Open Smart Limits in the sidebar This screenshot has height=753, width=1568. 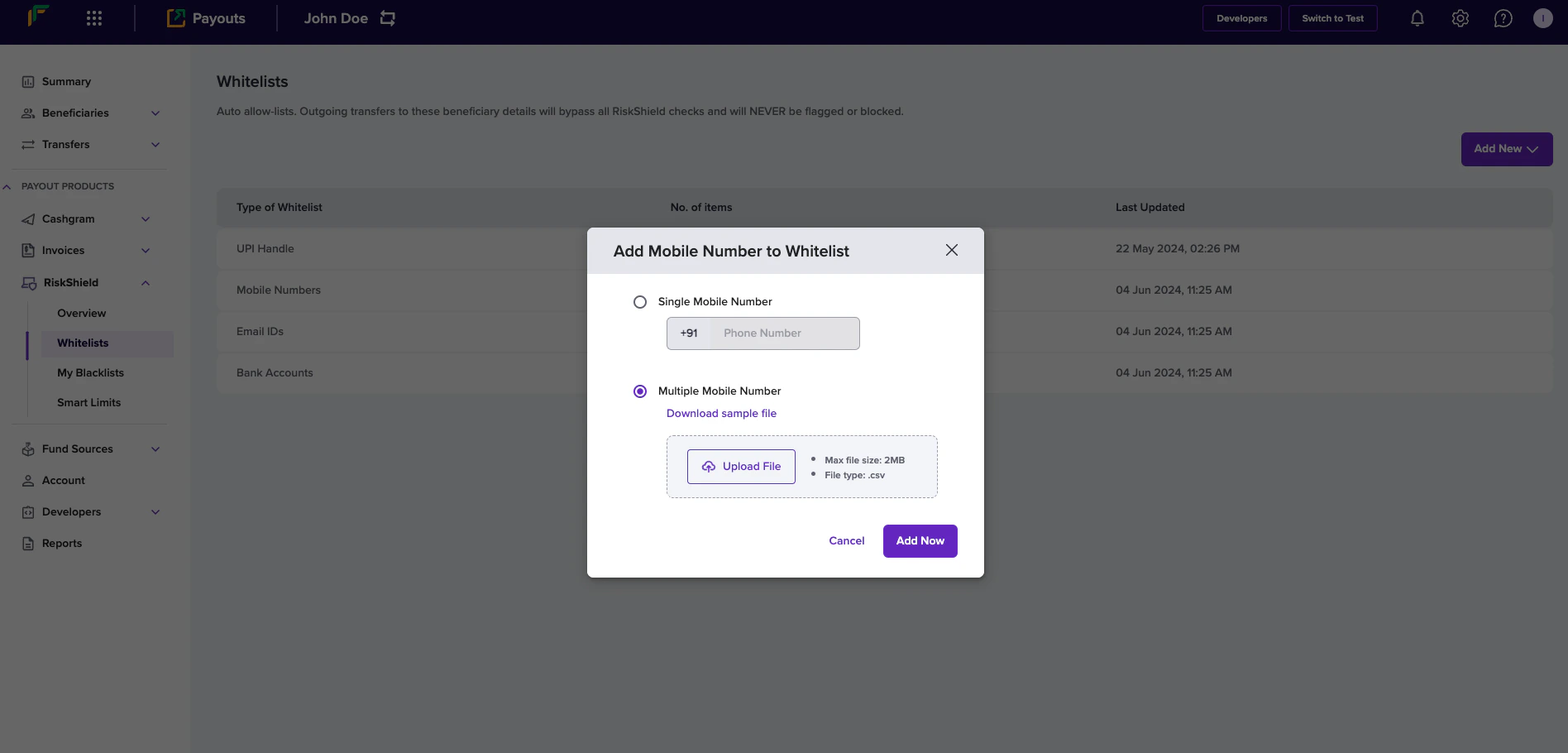88,403
